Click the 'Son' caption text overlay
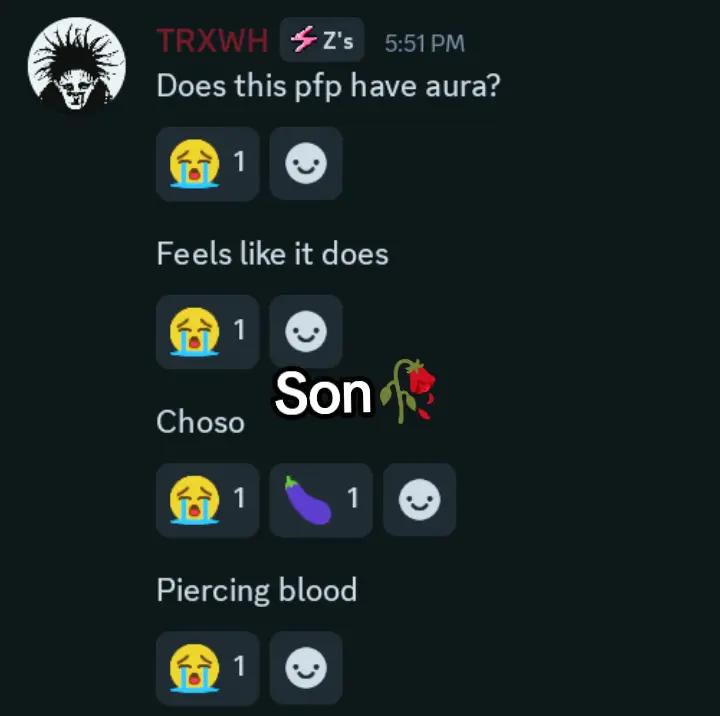Image resolution: width=720 pixels, height=716 pixels. [x=323, y=393]
